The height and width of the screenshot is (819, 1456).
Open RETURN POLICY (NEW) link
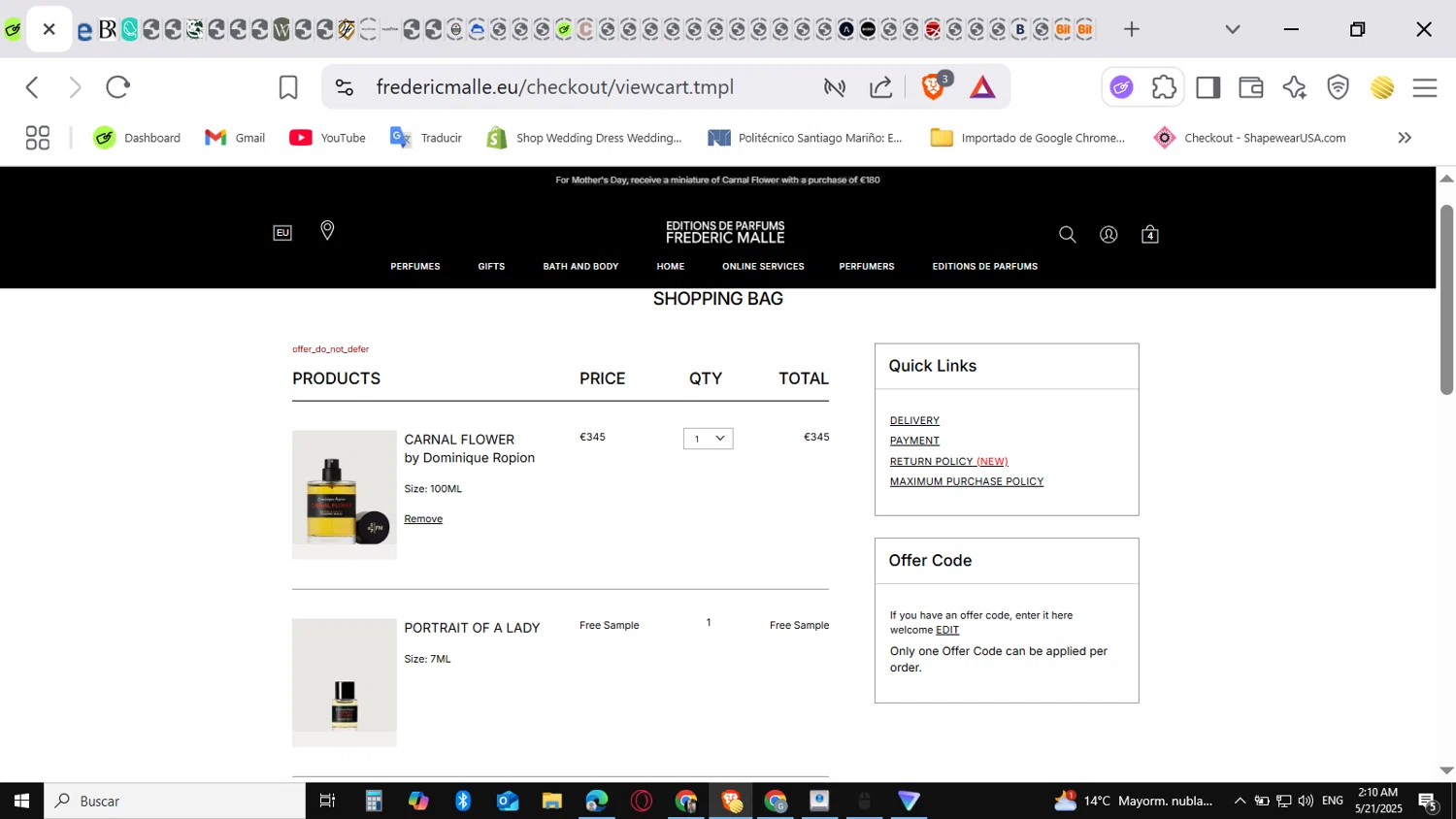point(949,461)
